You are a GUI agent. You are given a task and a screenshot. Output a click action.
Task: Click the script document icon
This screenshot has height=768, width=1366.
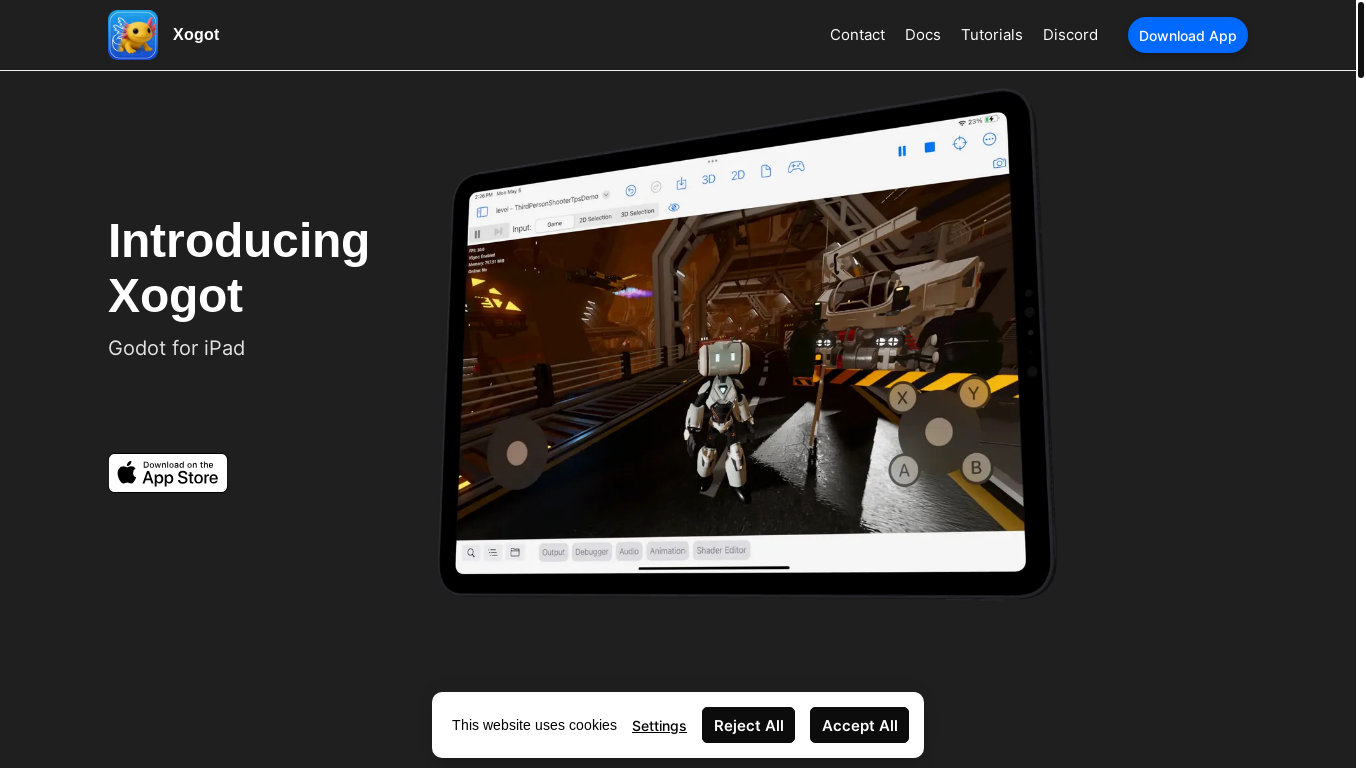(x=766, y=171)
